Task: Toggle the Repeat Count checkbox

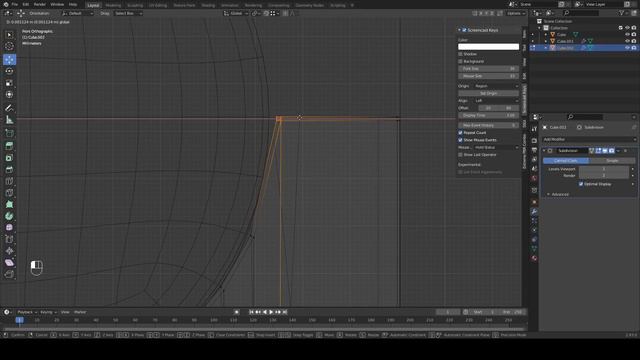Action: (x=460, y=133)
